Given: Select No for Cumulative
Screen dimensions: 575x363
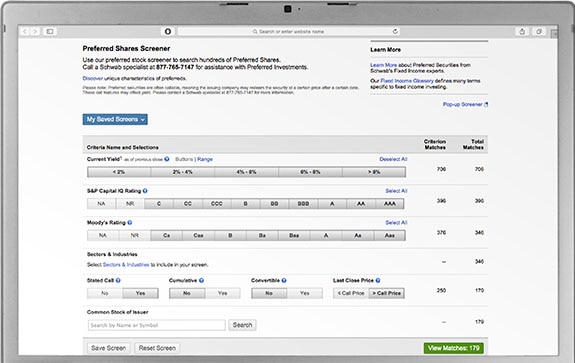Looking at the screenshot, I should click(187, 293).
